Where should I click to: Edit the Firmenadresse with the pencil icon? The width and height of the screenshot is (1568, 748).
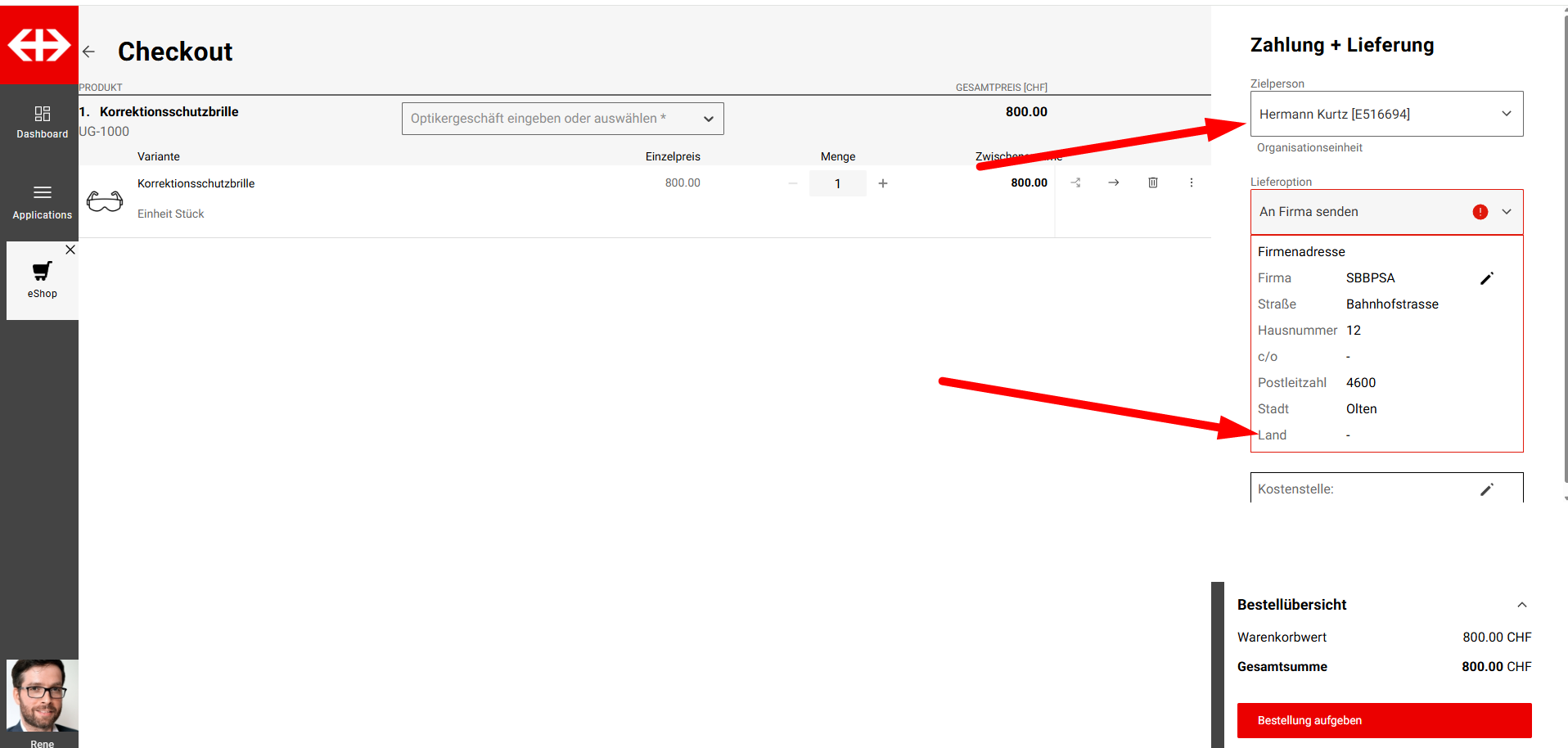click(x=1486, y=278)
